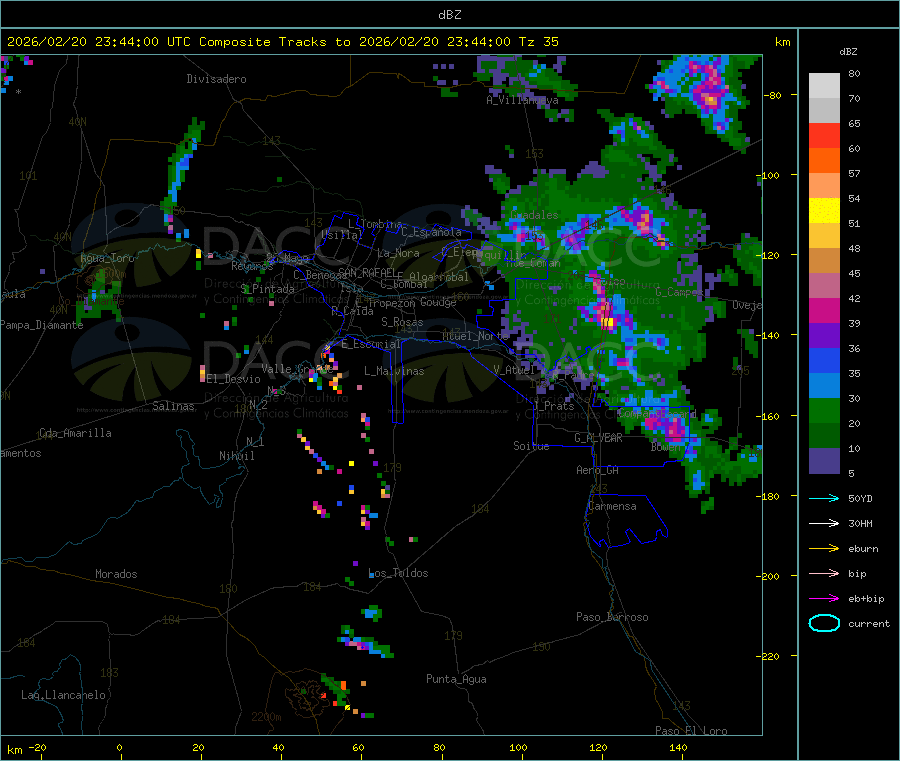
Task: Click the '2200m' elevation label
Action: (266, 717)
